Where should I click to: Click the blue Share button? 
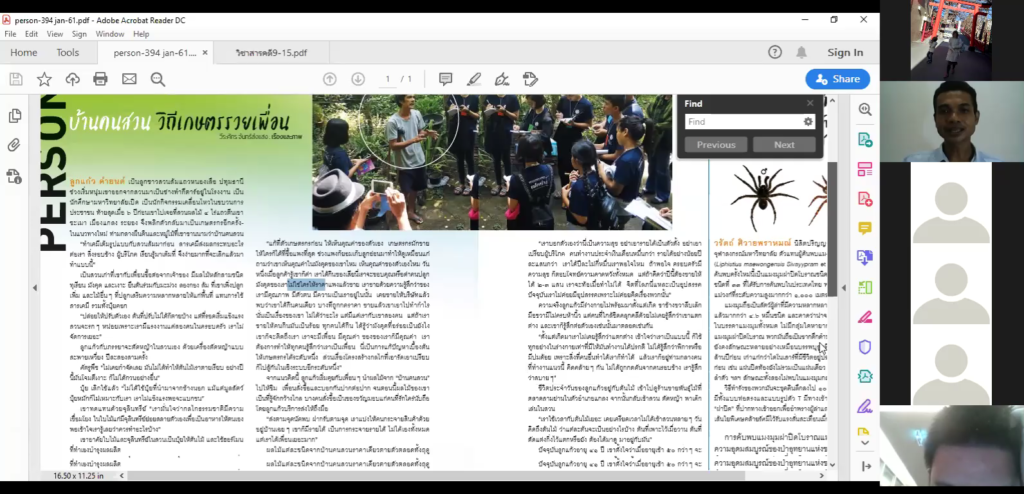[838, 79]
